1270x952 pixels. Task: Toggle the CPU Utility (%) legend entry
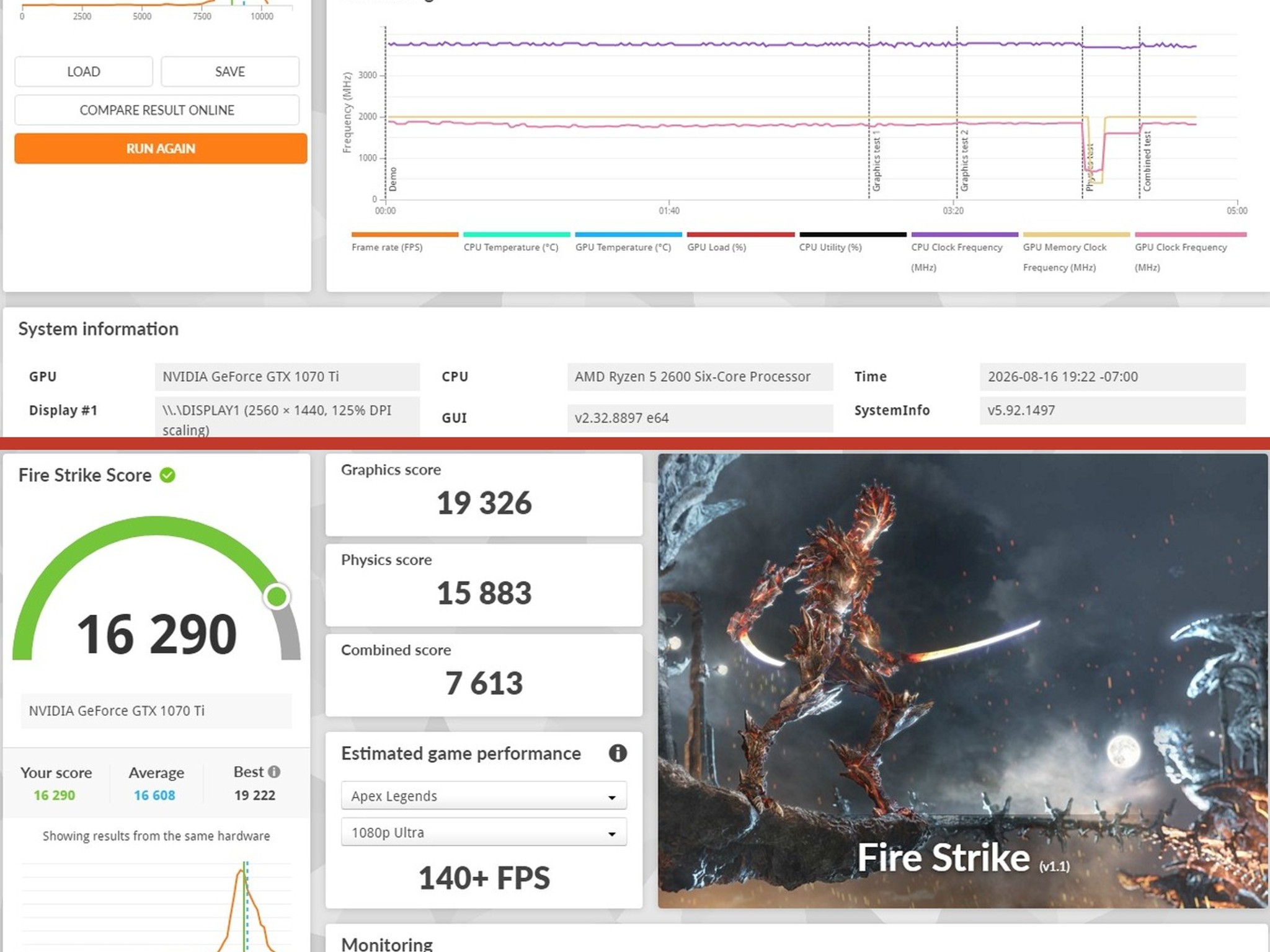click(852, 243)
